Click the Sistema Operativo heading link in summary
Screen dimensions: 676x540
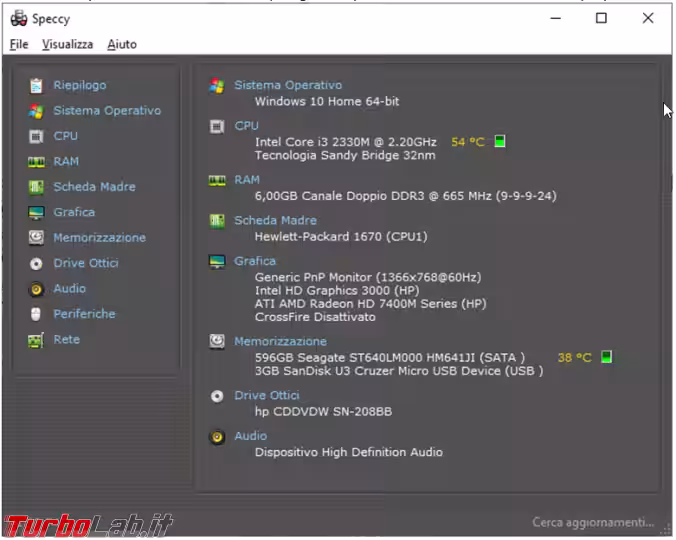tap(288, 85)
